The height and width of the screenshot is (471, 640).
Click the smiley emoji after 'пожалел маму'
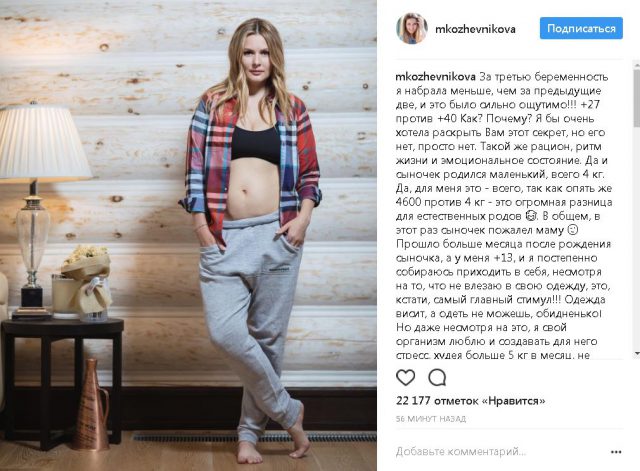[x=573, y=230]
